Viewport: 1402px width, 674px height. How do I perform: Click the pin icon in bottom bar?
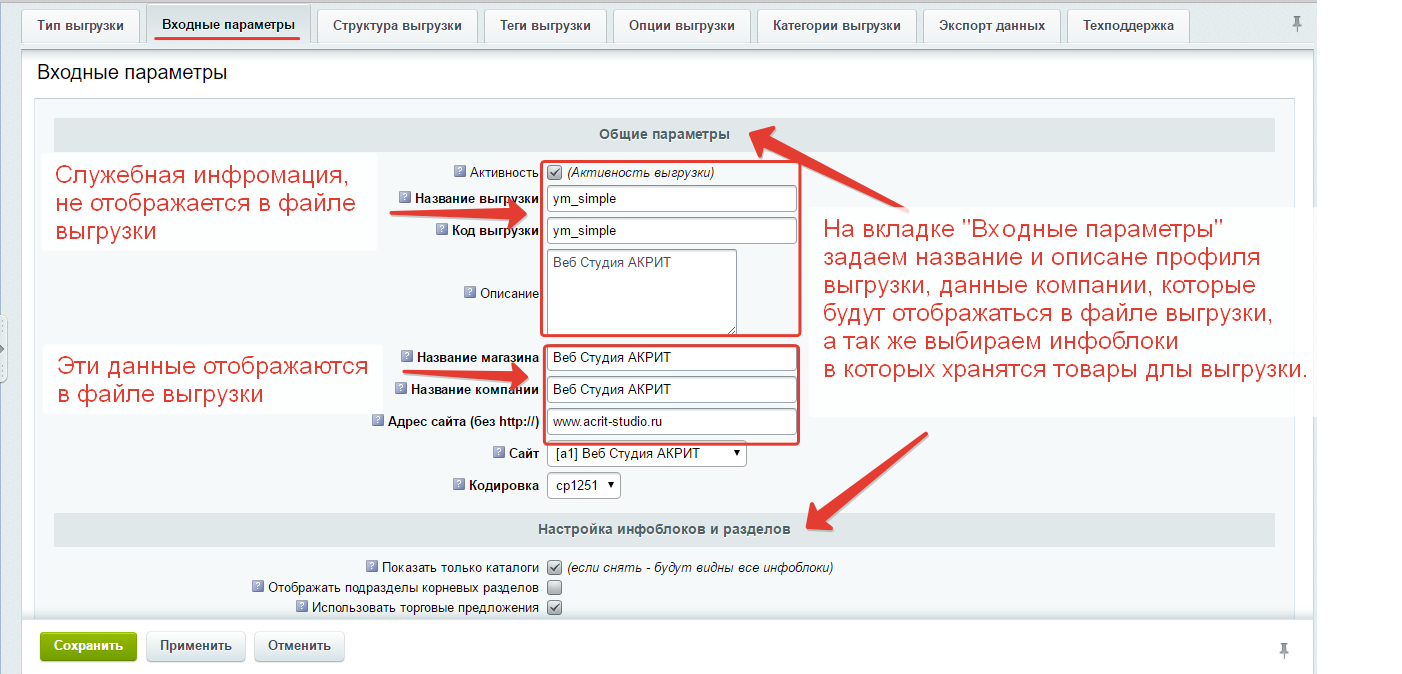(1284, 650)
